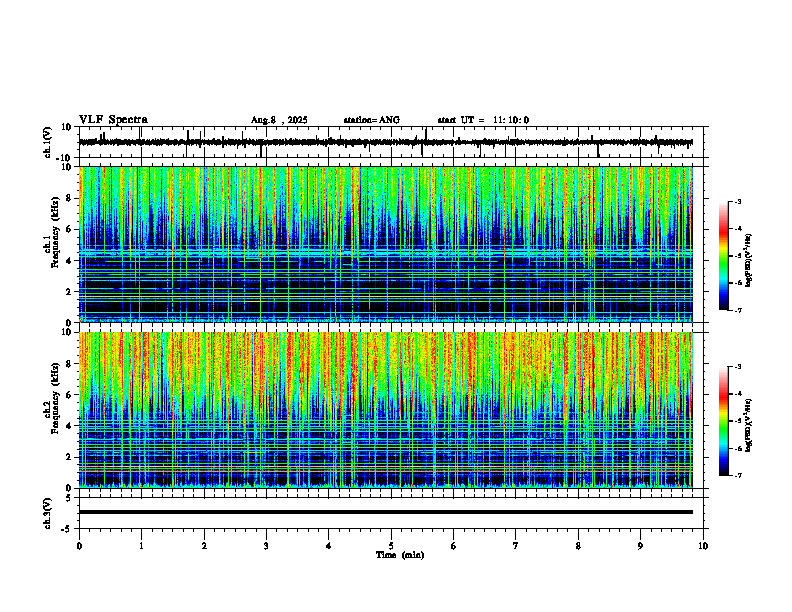The height and width of the screenshot is (612, 792).
Task: Click the ch.1 spectrogram "6" kHz tick label
Action: [70, 230]
